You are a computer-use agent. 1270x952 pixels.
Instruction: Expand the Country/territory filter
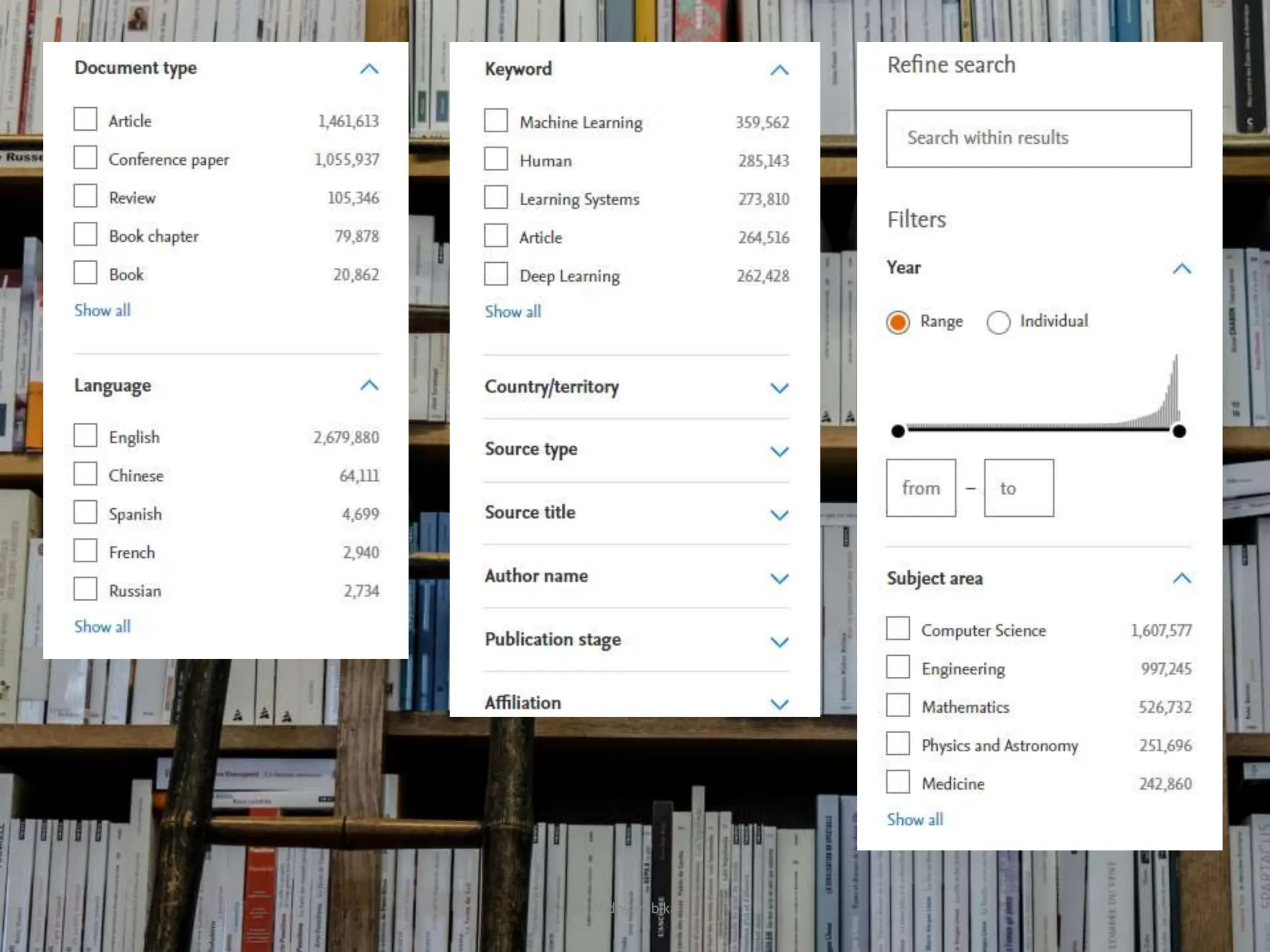pyautogui.click(x=779, y=388)
